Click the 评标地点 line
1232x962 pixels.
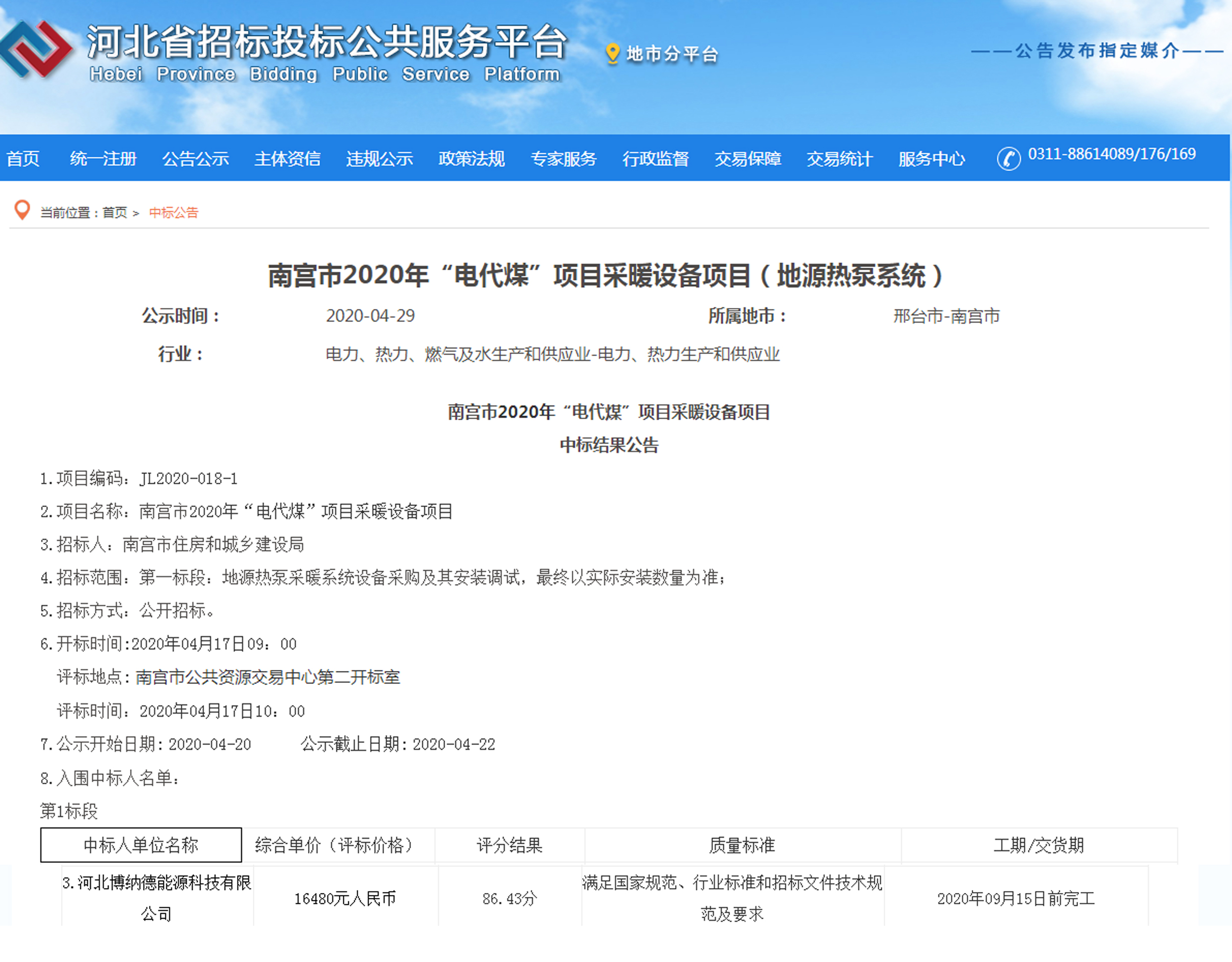click(229, 677)
